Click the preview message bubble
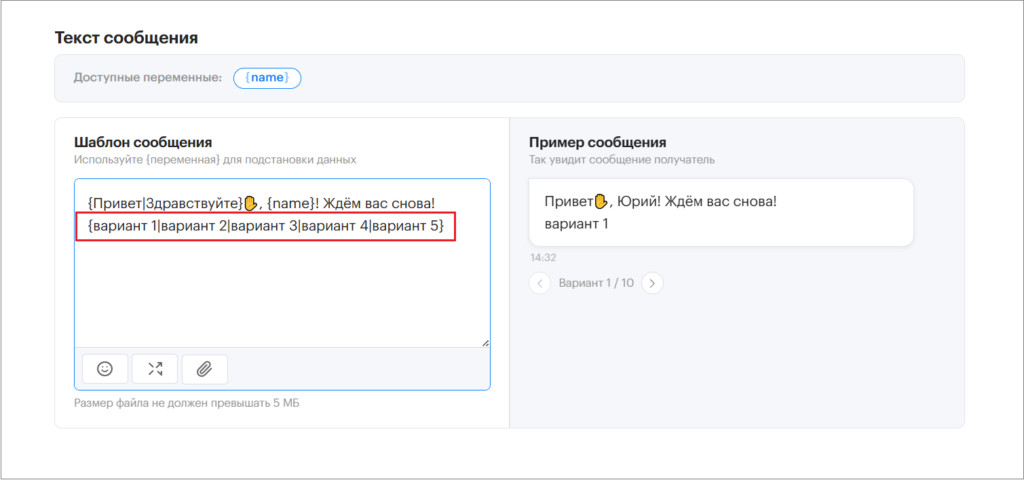1024x480 pixels. 721,213
